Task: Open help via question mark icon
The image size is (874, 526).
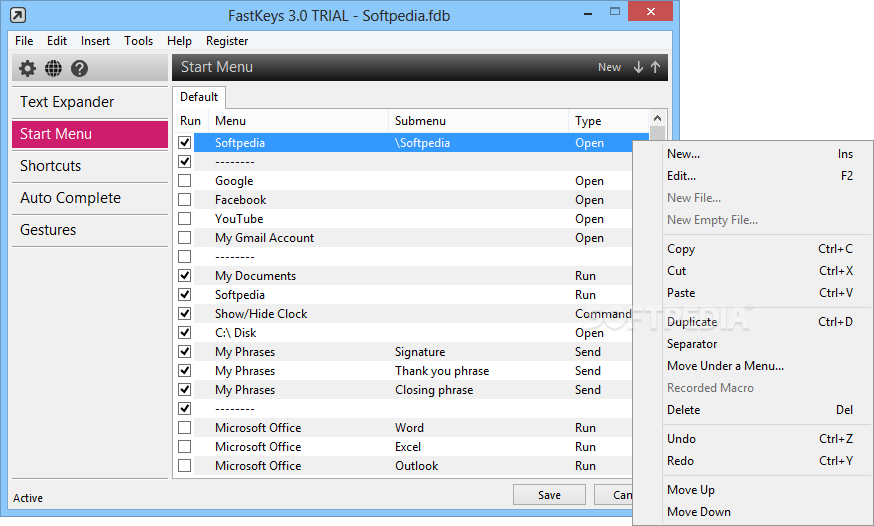Action: [x=79, y=69]
